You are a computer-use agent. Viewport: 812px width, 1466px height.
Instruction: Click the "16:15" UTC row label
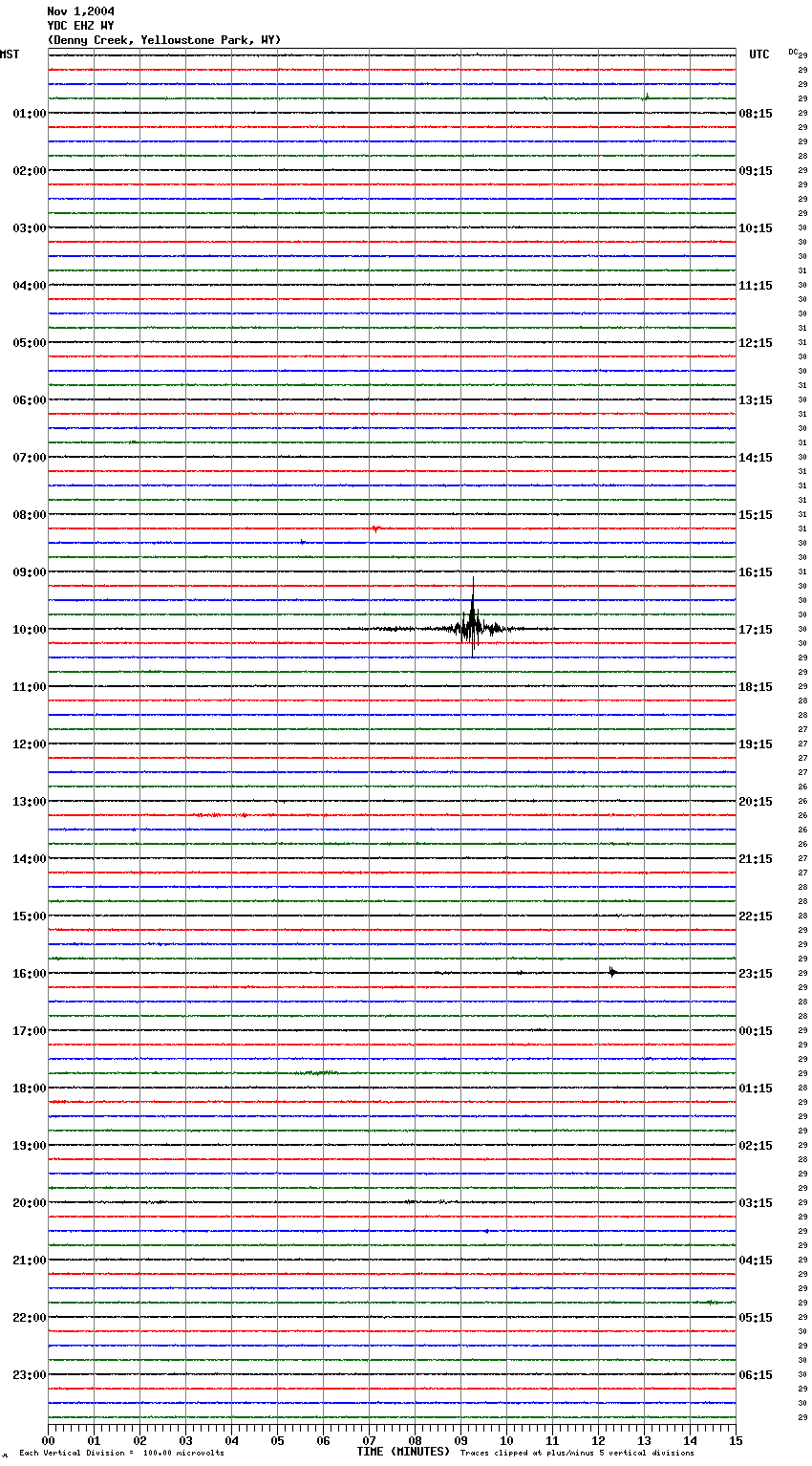(756, 572)
